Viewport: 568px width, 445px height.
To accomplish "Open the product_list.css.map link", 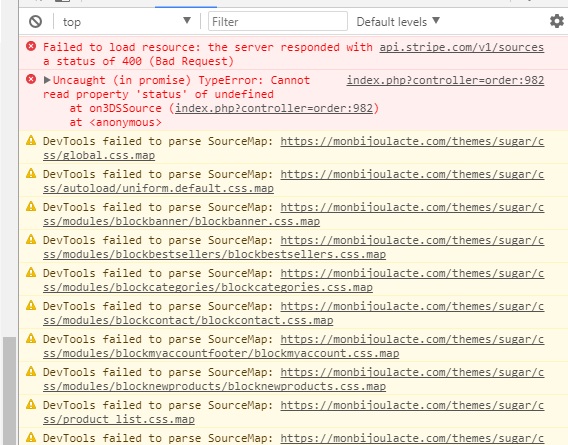I will [293, 412].
